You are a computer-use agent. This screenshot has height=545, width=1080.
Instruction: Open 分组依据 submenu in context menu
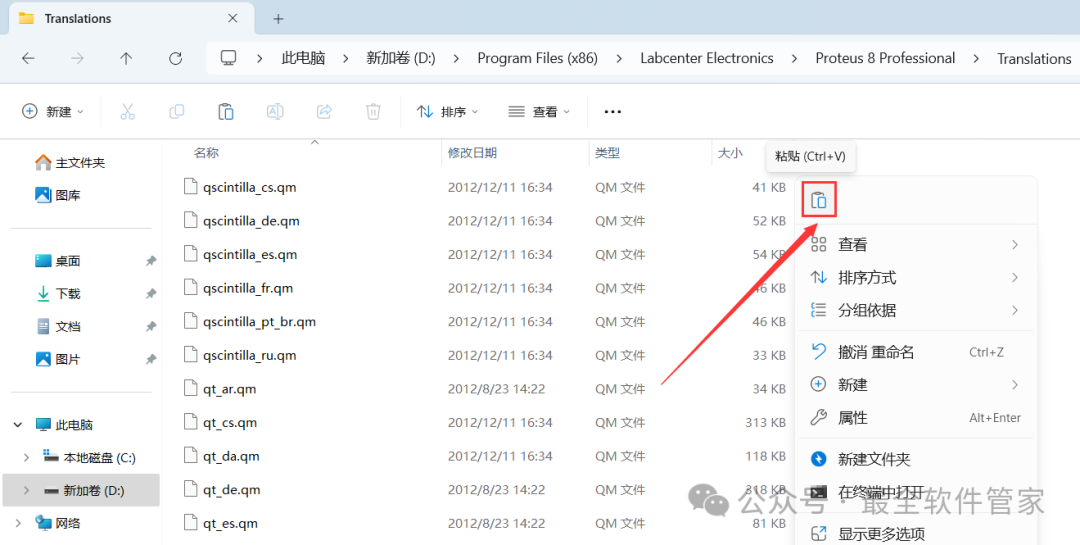coord(867,310)
